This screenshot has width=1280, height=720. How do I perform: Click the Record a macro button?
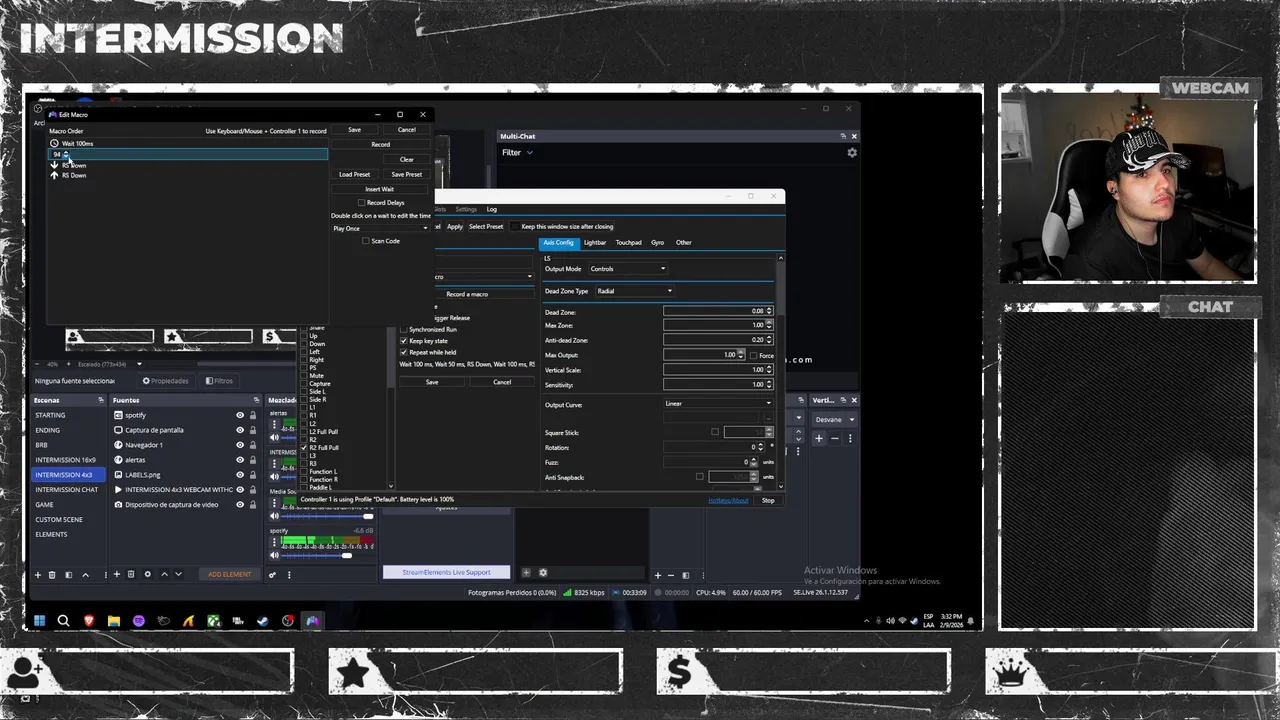click(467, 294)
